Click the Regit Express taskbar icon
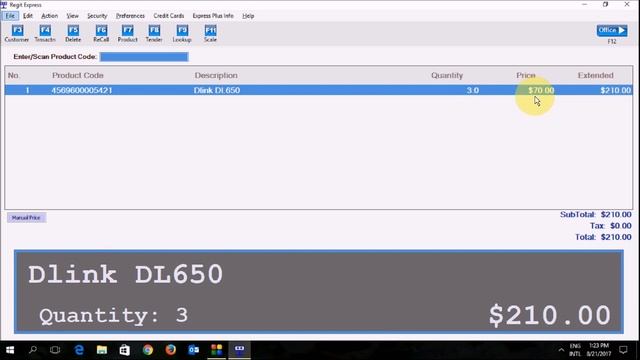Screen dimensions: 640x360 (x=240, y=350)
